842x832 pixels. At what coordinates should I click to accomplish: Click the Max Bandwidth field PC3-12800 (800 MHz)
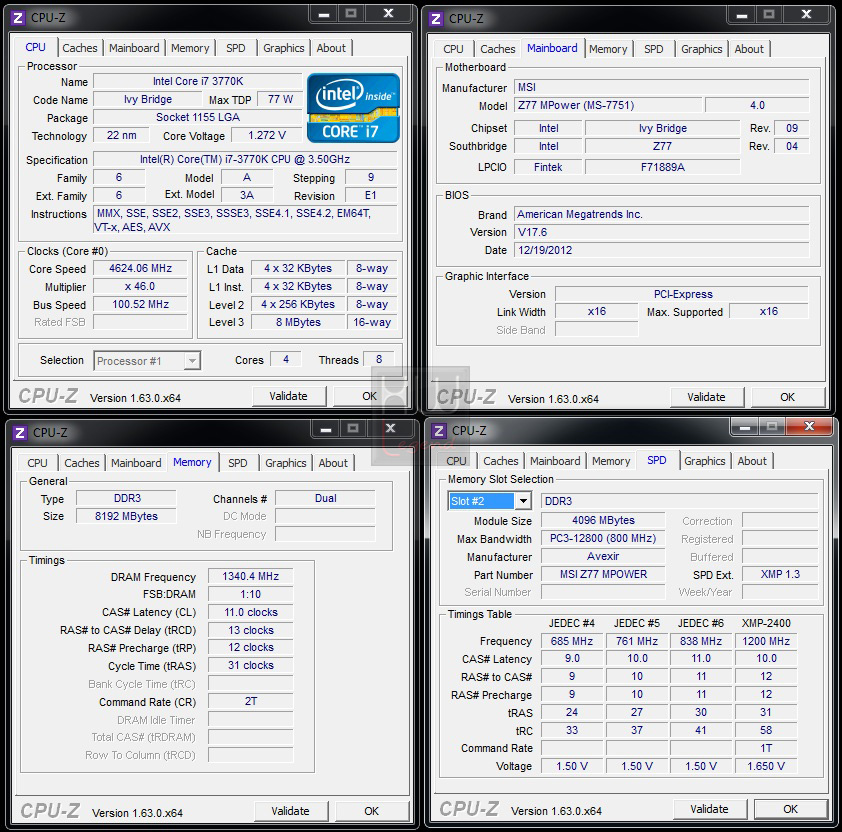click(x=603, y=538)
